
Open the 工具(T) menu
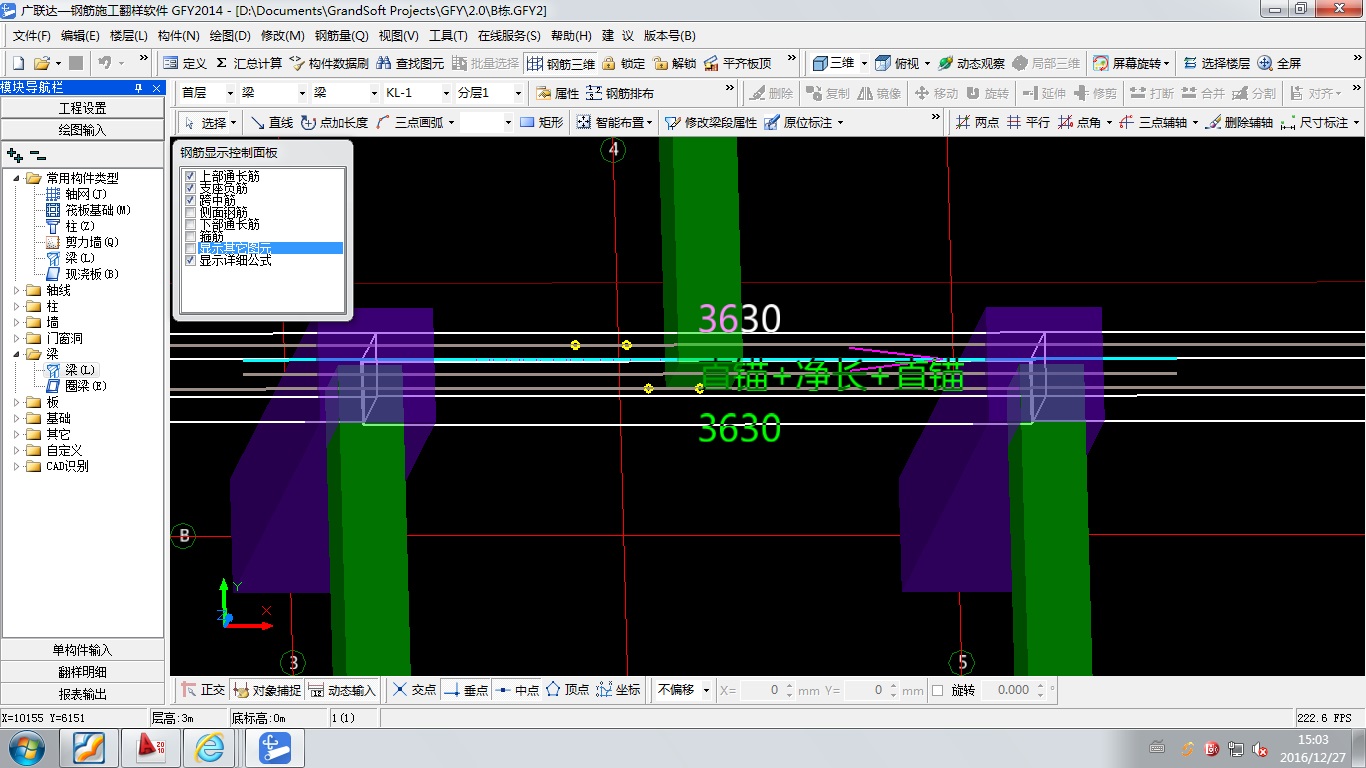tap(448, 35)
